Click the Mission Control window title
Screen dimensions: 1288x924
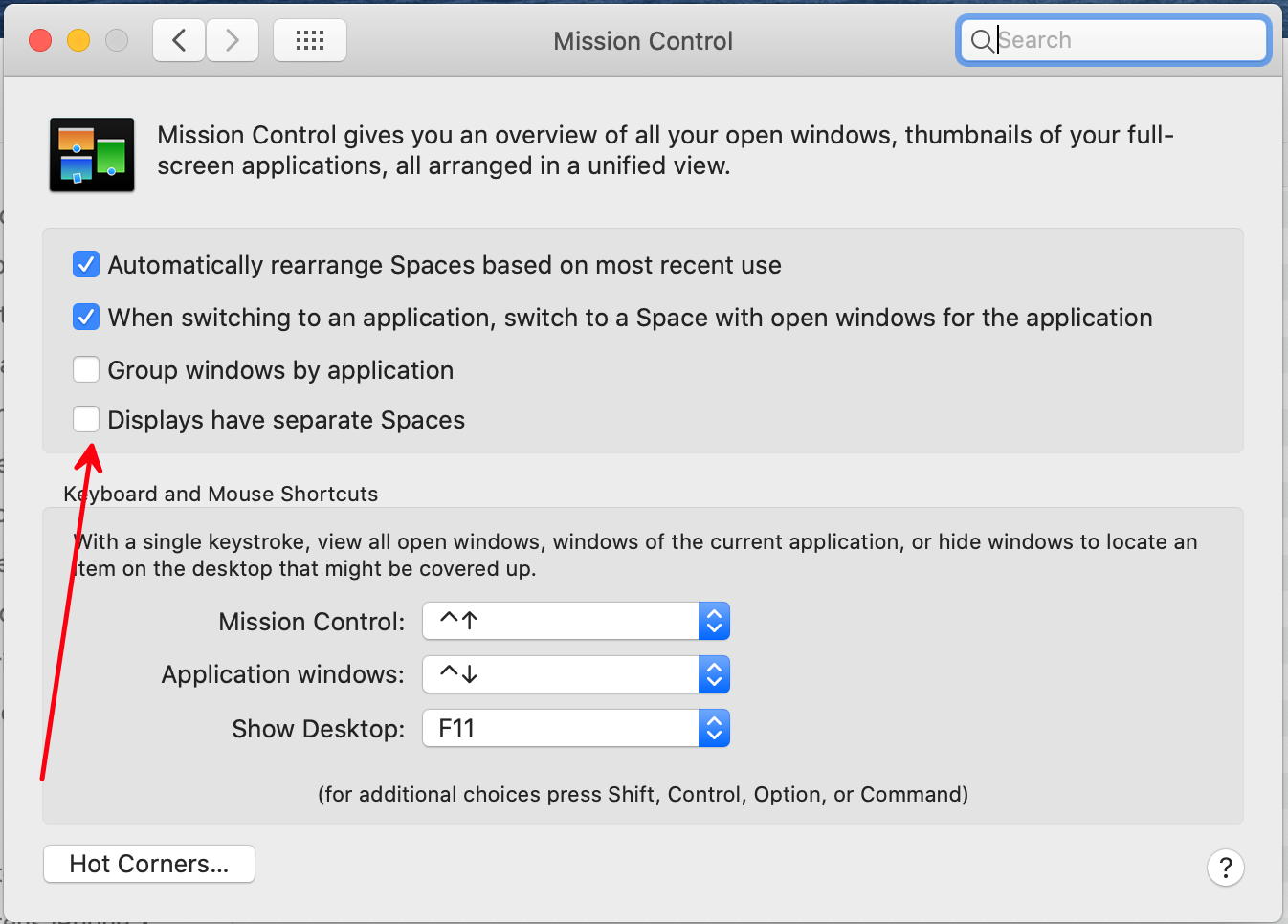coord(643,41)
